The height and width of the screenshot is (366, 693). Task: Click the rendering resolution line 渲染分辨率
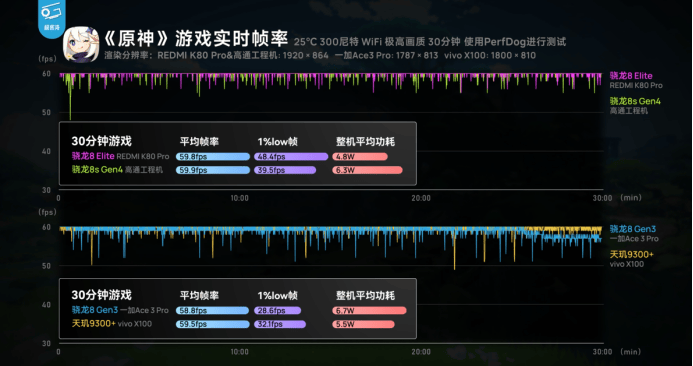coord(320,56)
